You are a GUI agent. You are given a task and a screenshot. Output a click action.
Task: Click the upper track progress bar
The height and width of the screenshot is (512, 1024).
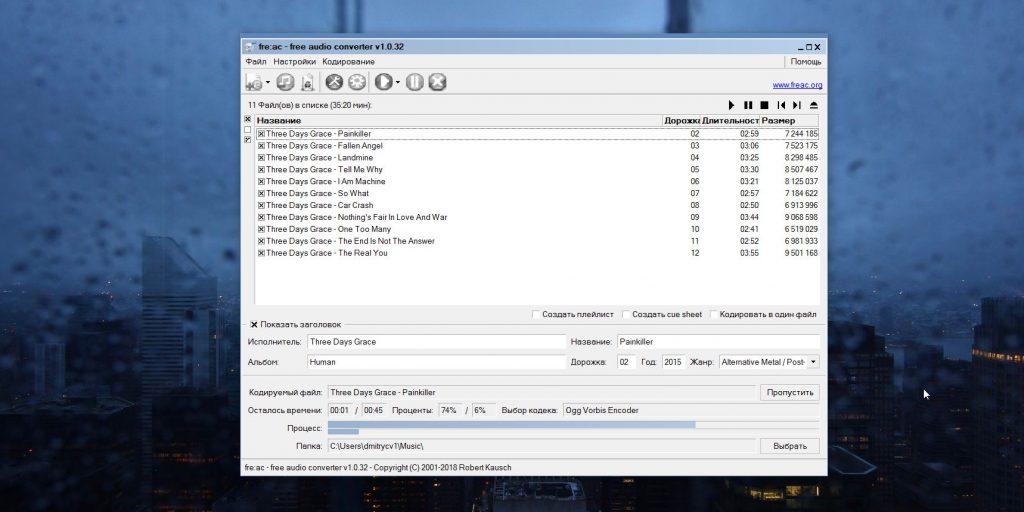tap(573, 424)
